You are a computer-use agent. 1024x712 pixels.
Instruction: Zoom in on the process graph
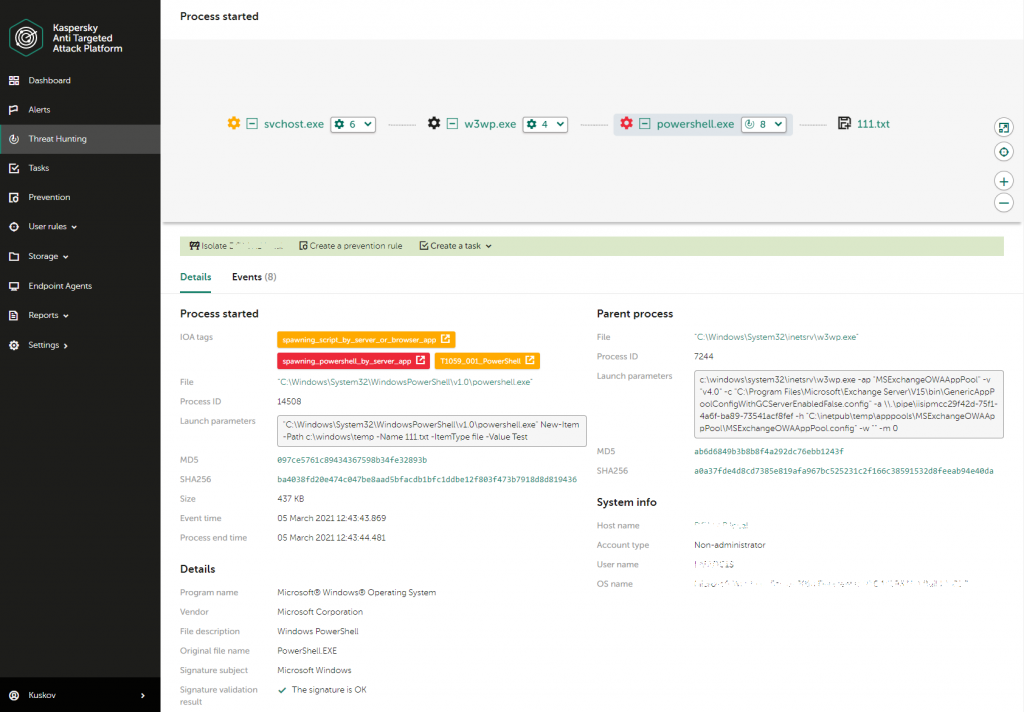(x=1004, y=182)
